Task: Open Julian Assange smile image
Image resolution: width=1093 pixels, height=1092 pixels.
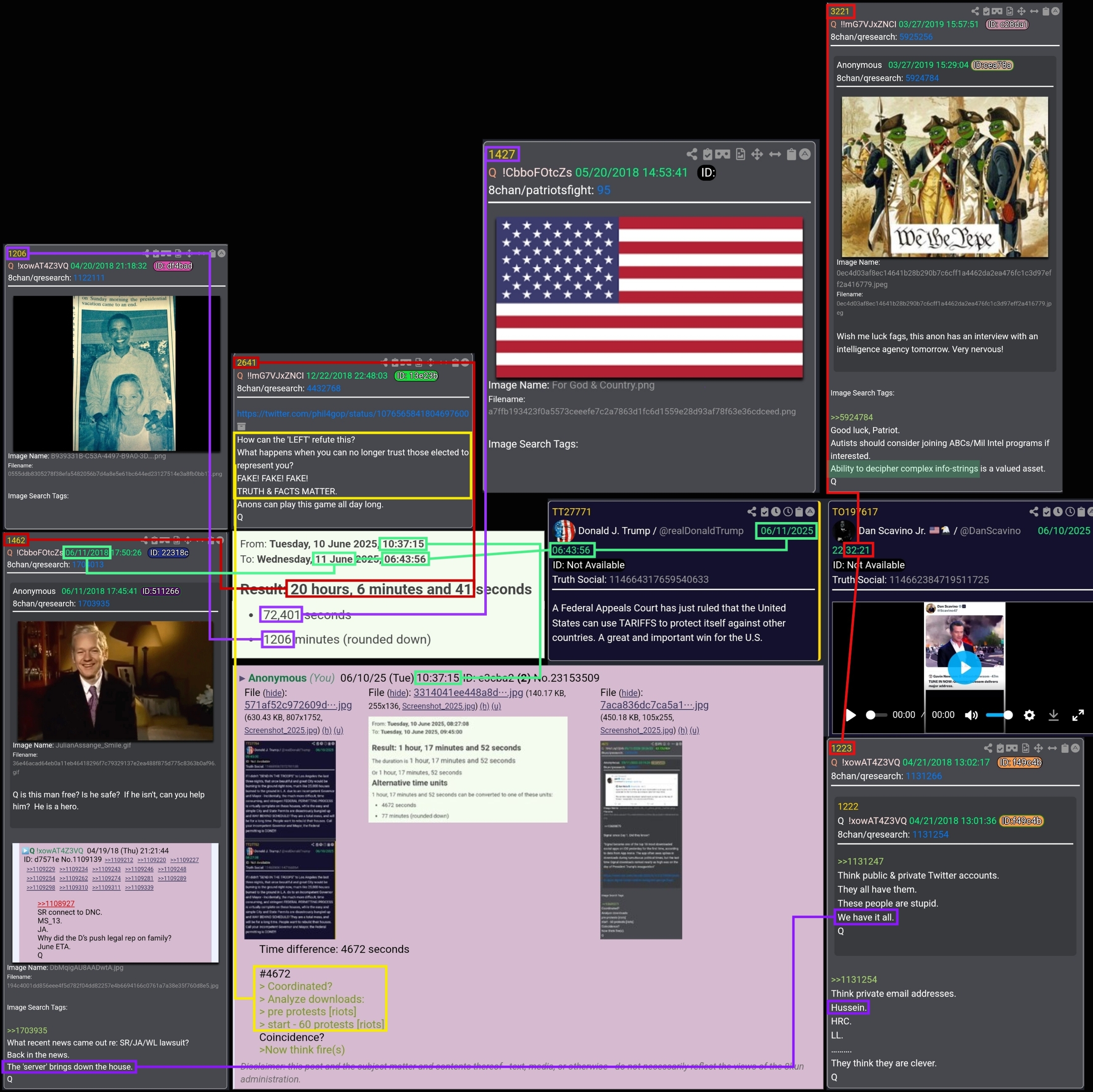Action: 116,681
